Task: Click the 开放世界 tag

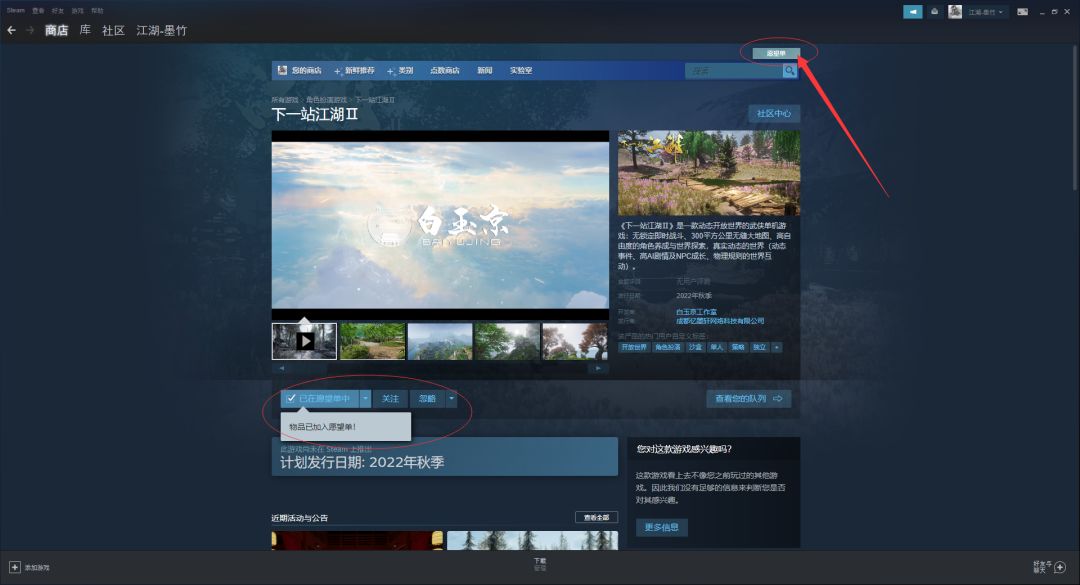Action: pos(634,347)
